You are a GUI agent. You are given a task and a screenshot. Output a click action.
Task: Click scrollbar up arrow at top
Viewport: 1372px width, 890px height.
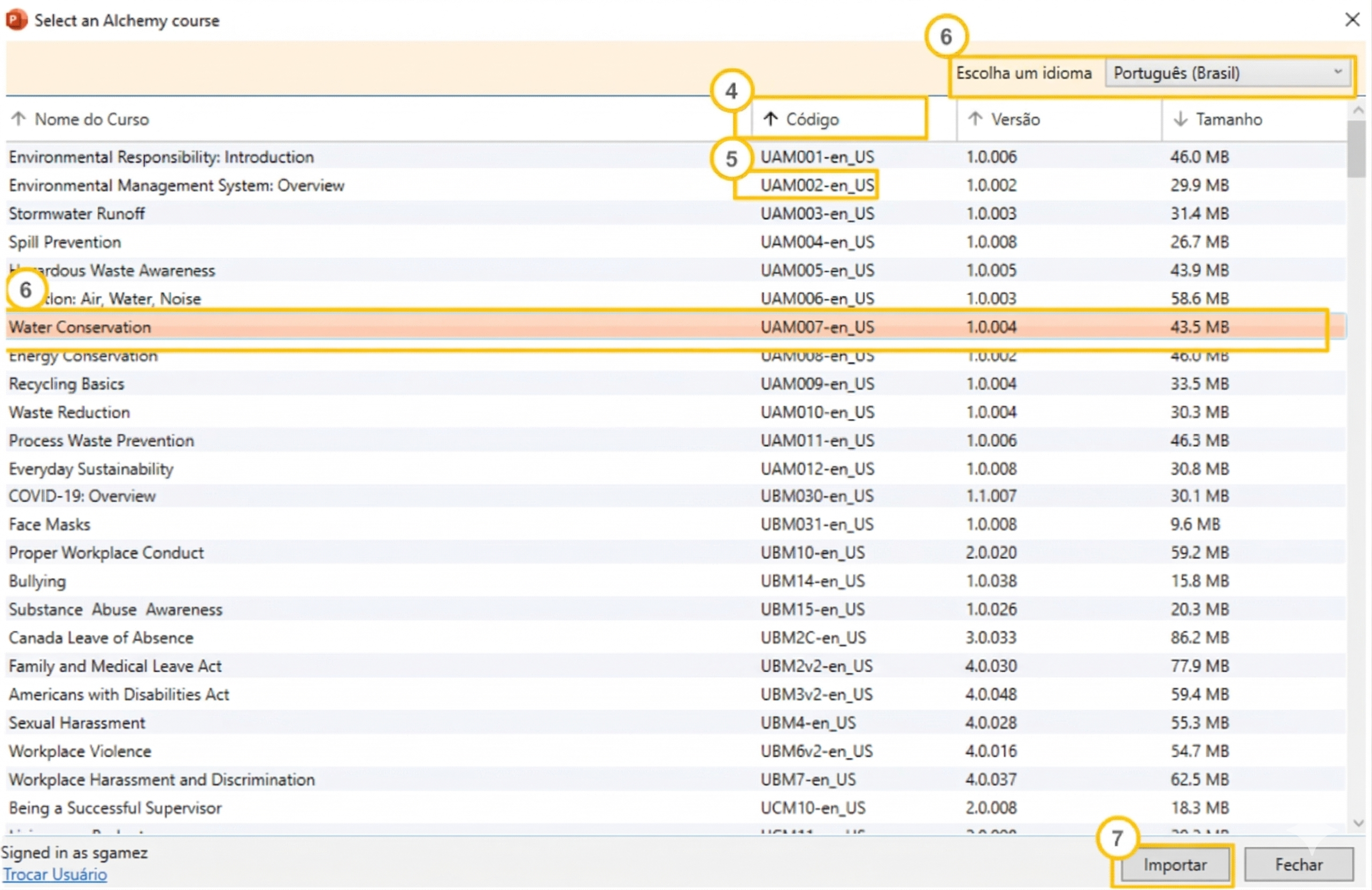click(1358, 110)
